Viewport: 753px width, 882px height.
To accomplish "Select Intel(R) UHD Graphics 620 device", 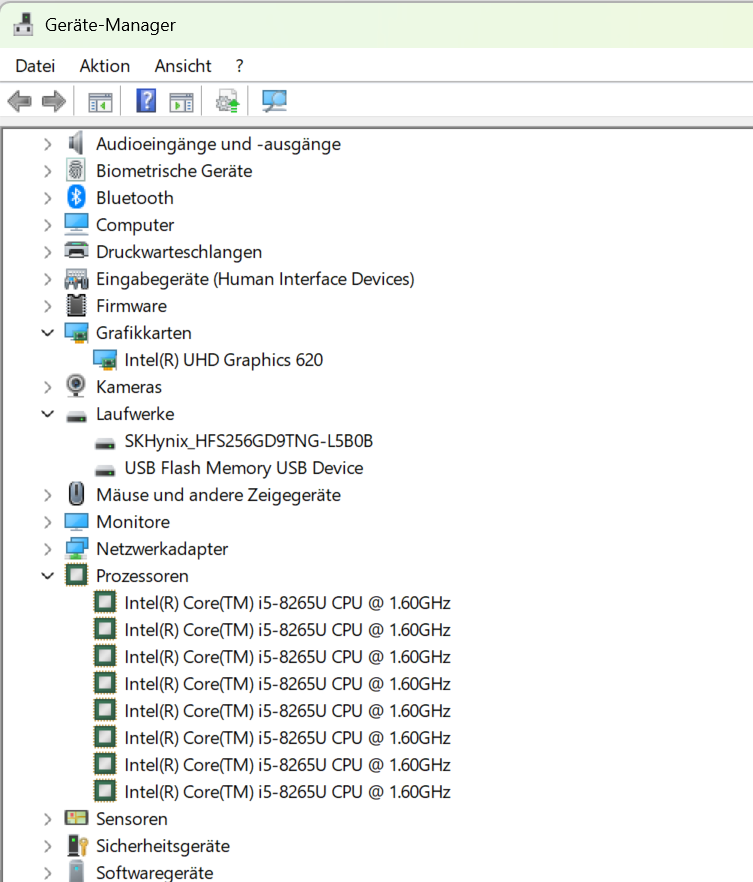I will (224, 360).
